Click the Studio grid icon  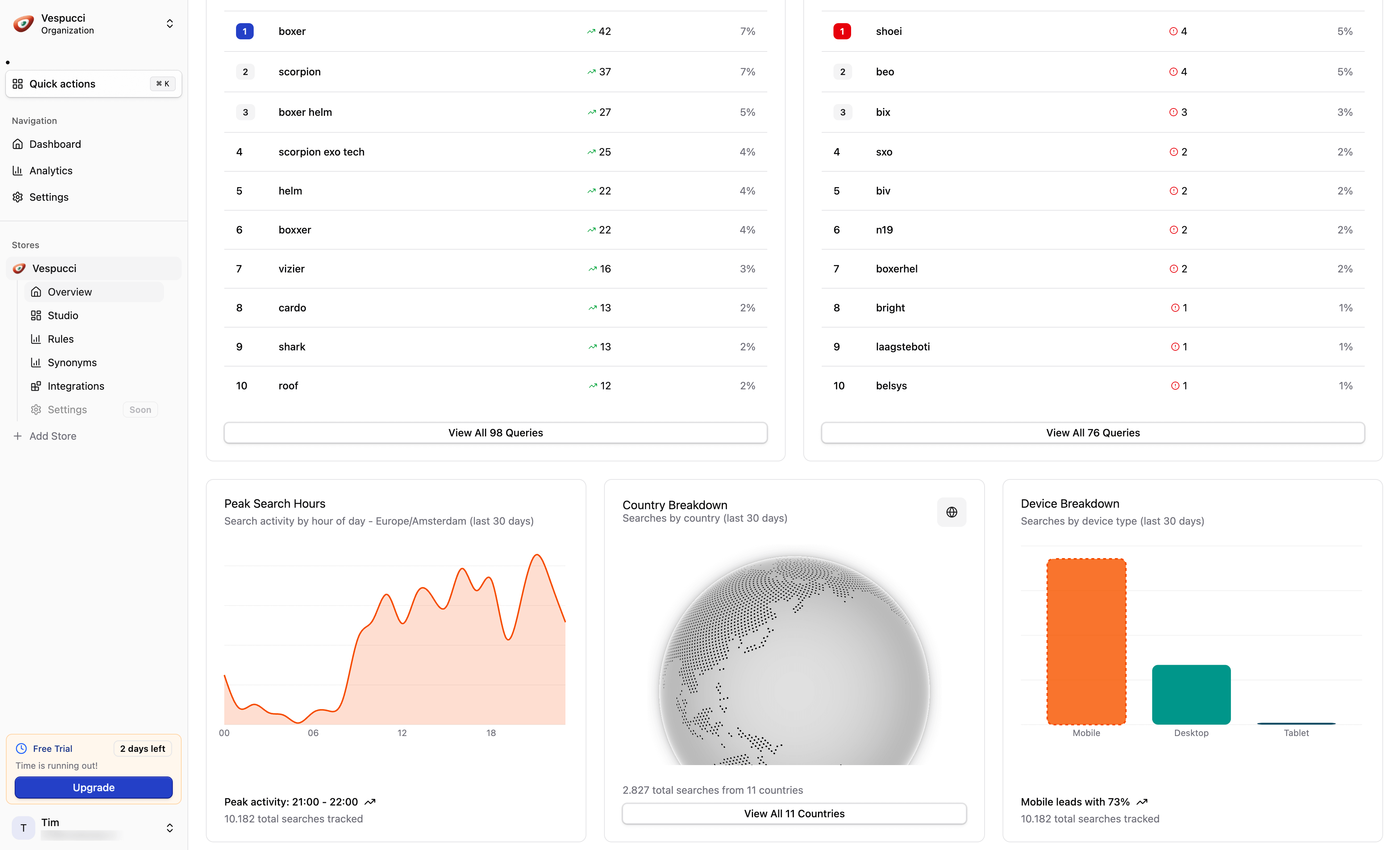[36, 315]
